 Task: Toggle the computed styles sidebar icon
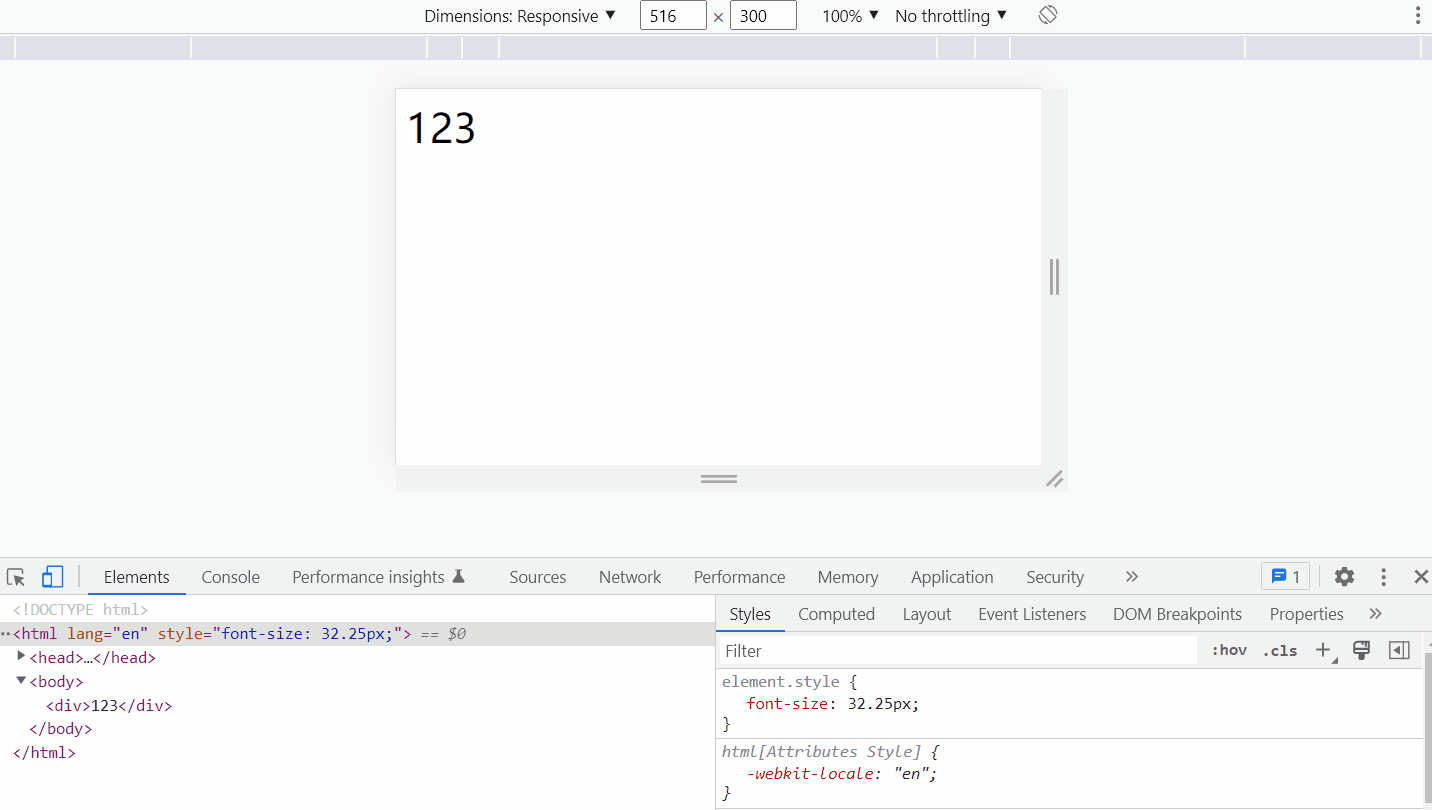coord(1399,650)
